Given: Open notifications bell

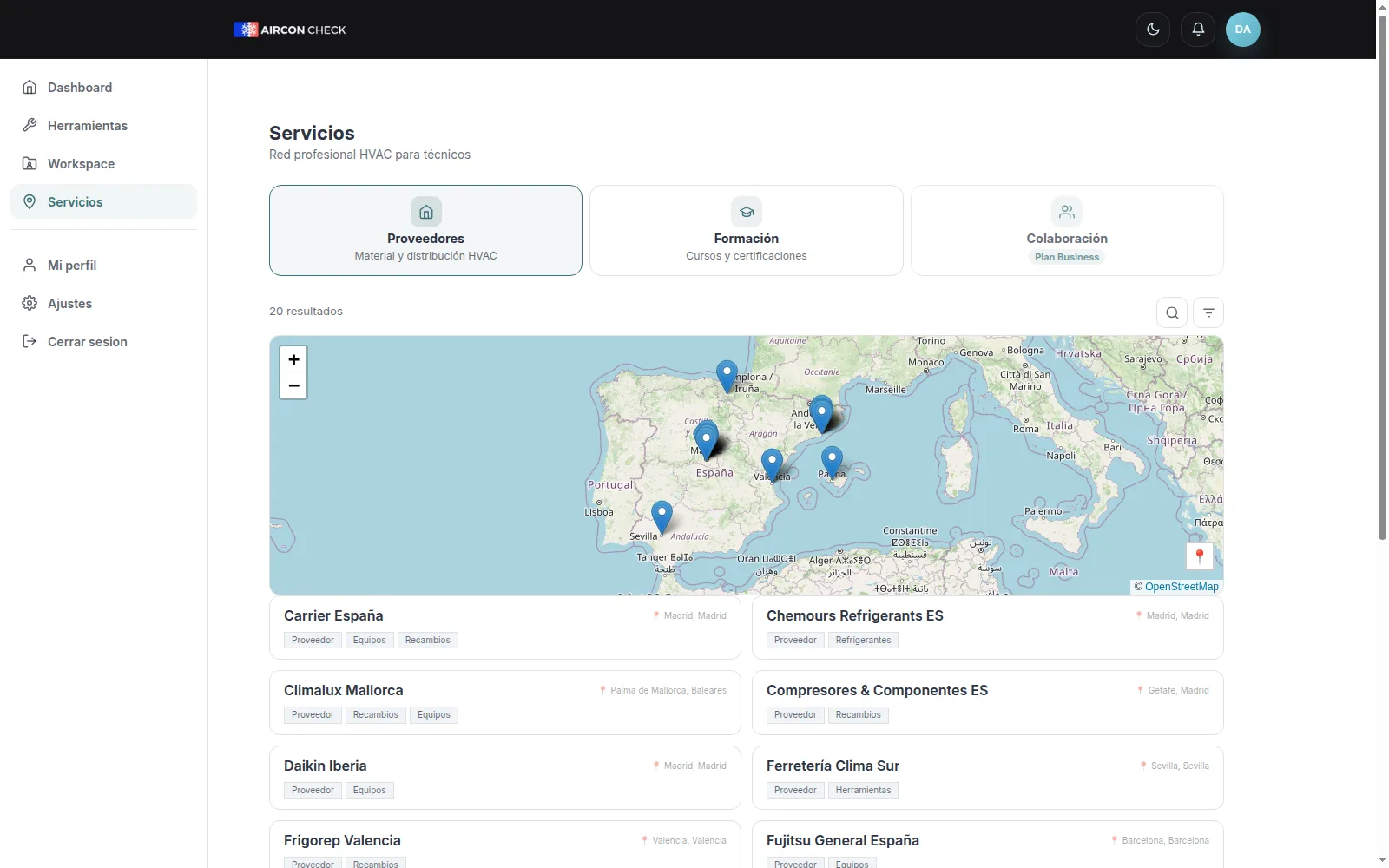Looking at the screenshot, I should [x=1198, y=30].
